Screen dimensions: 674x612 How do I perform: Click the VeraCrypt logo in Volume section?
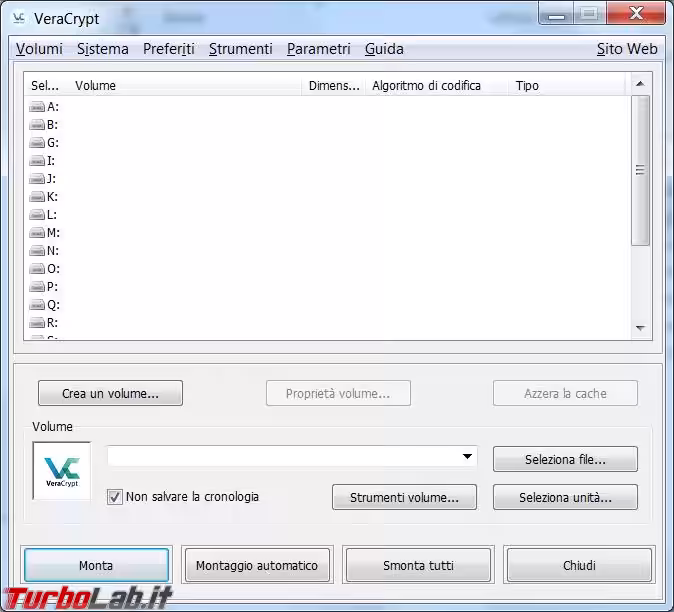[x=62, y=471]
